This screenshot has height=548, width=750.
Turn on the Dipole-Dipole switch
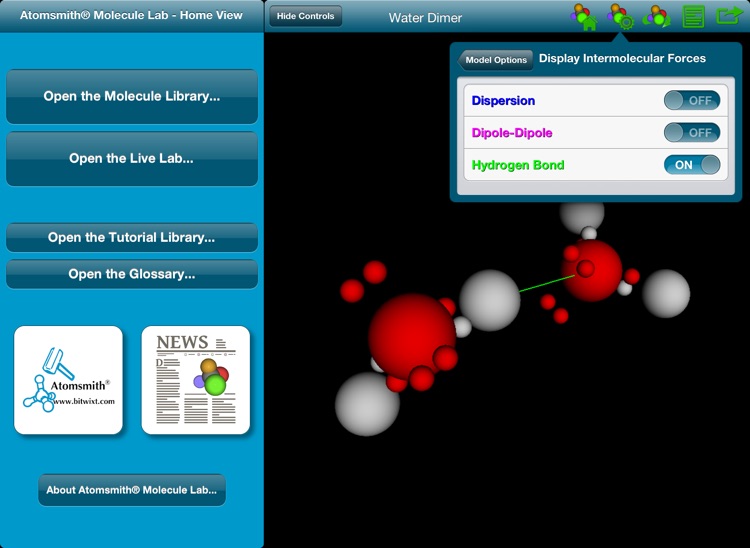692,132
